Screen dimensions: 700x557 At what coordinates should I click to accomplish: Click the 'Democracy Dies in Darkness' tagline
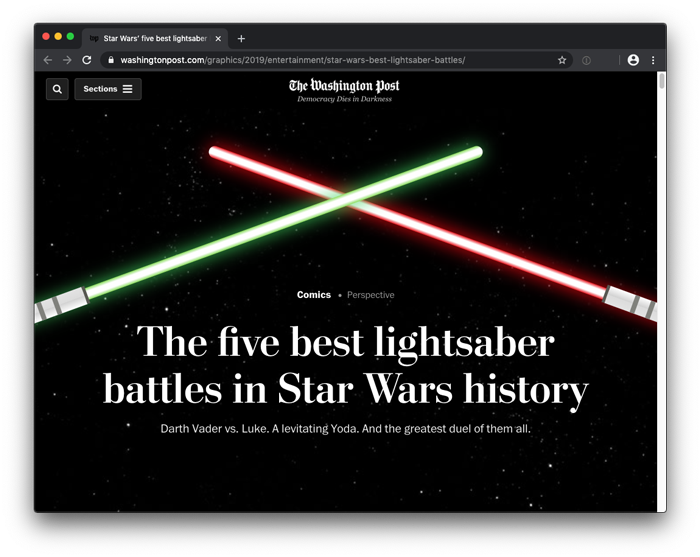tap(344, 99)
